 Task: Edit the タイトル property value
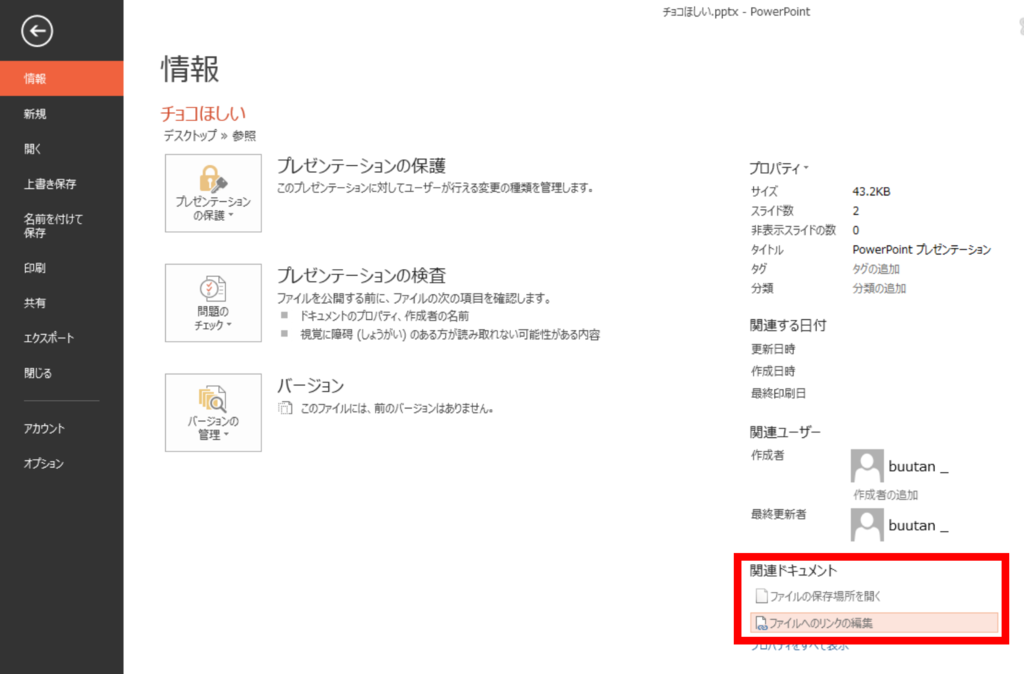click(921, 249)
